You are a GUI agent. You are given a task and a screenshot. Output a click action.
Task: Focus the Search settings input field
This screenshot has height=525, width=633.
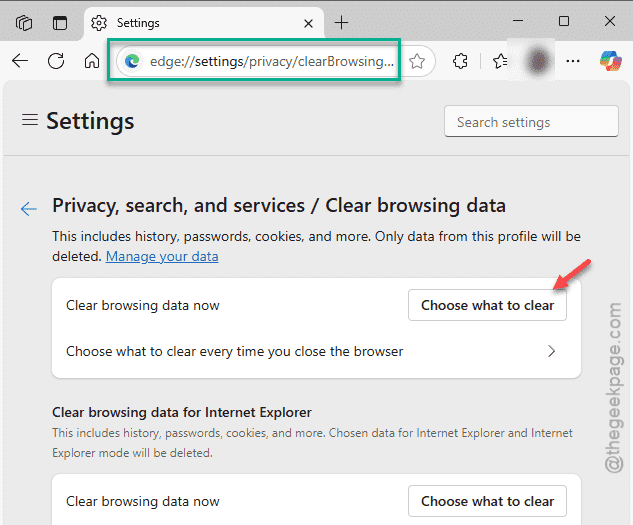(x=531, y=122)
